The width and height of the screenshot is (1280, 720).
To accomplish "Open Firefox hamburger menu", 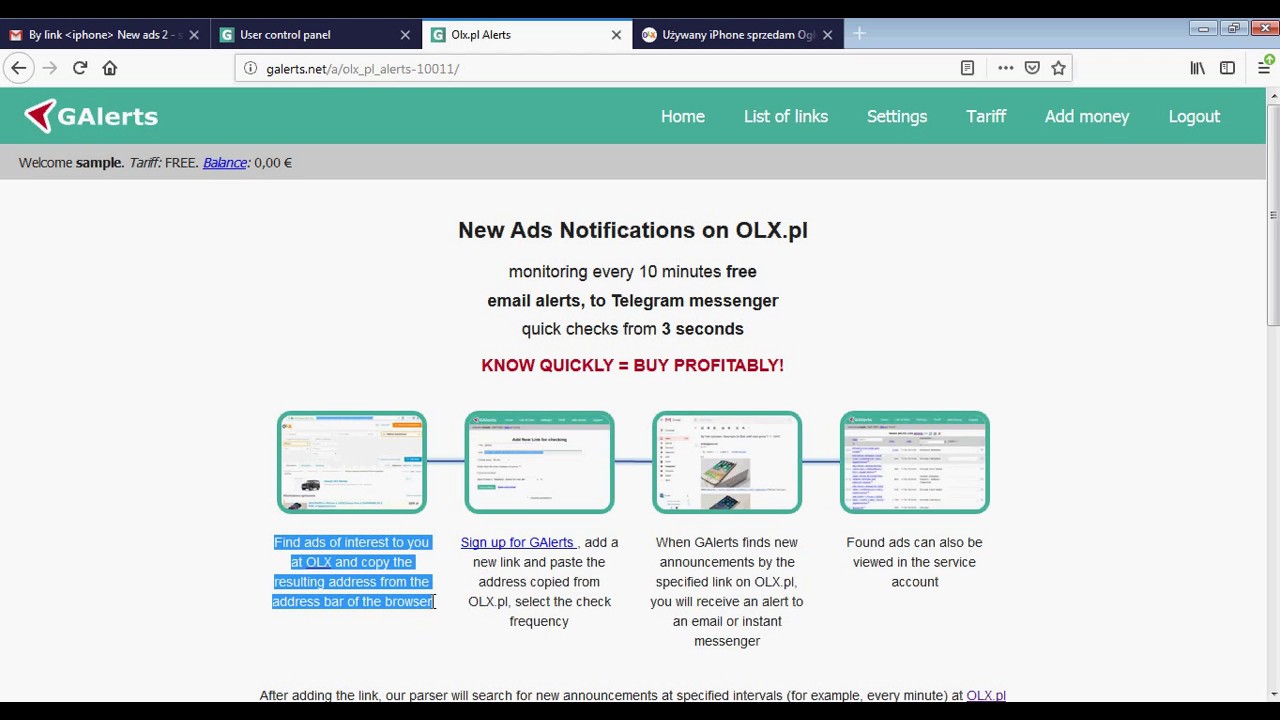I will (x=1264, y=68).
